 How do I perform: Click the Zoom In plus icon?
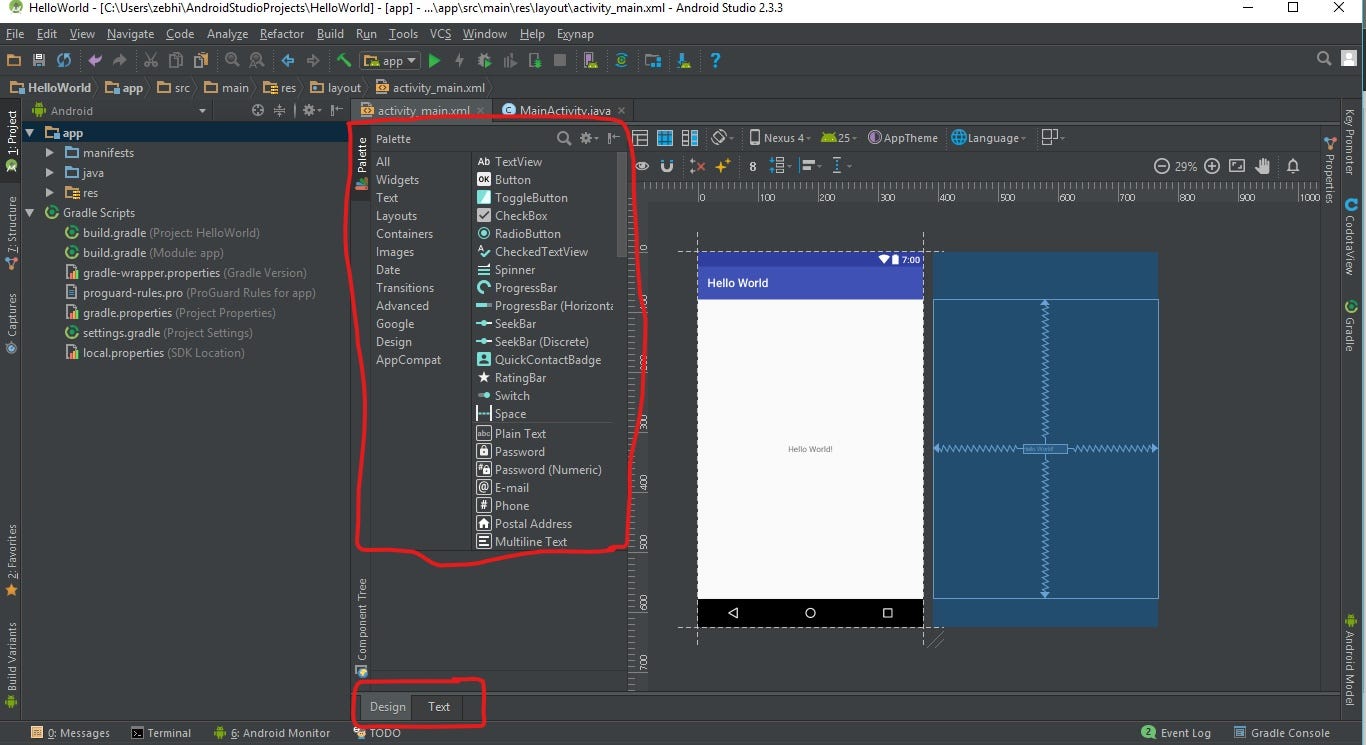1212,166
